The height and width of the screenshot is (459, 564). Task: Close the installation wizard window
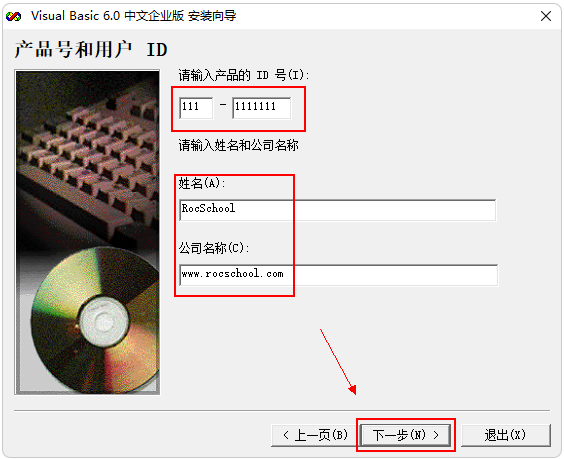tap(546, 16)
